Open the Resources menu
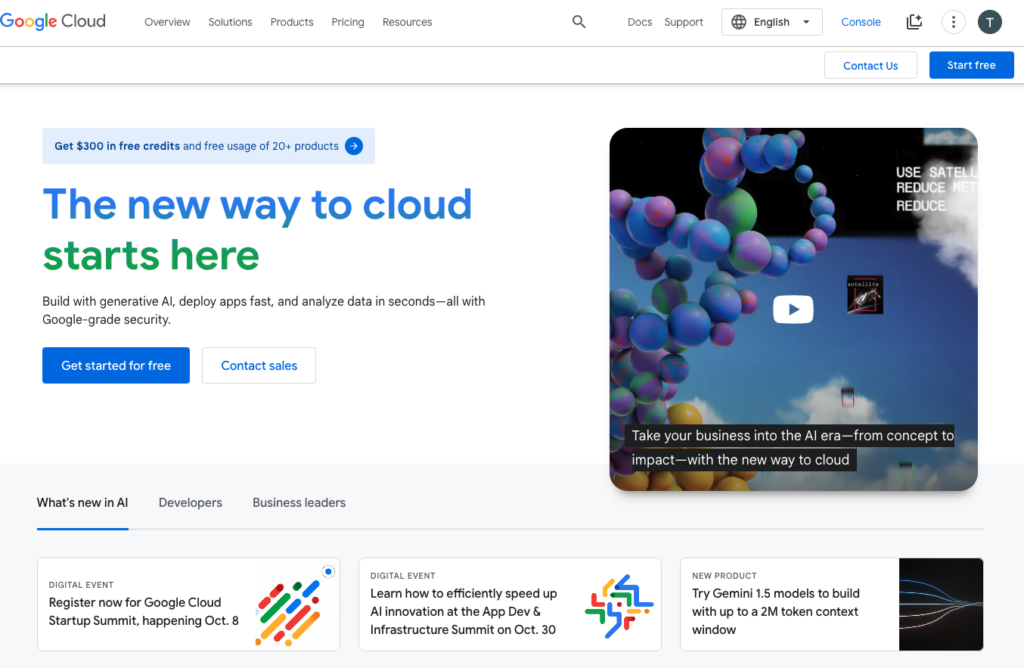 point(407,22)
